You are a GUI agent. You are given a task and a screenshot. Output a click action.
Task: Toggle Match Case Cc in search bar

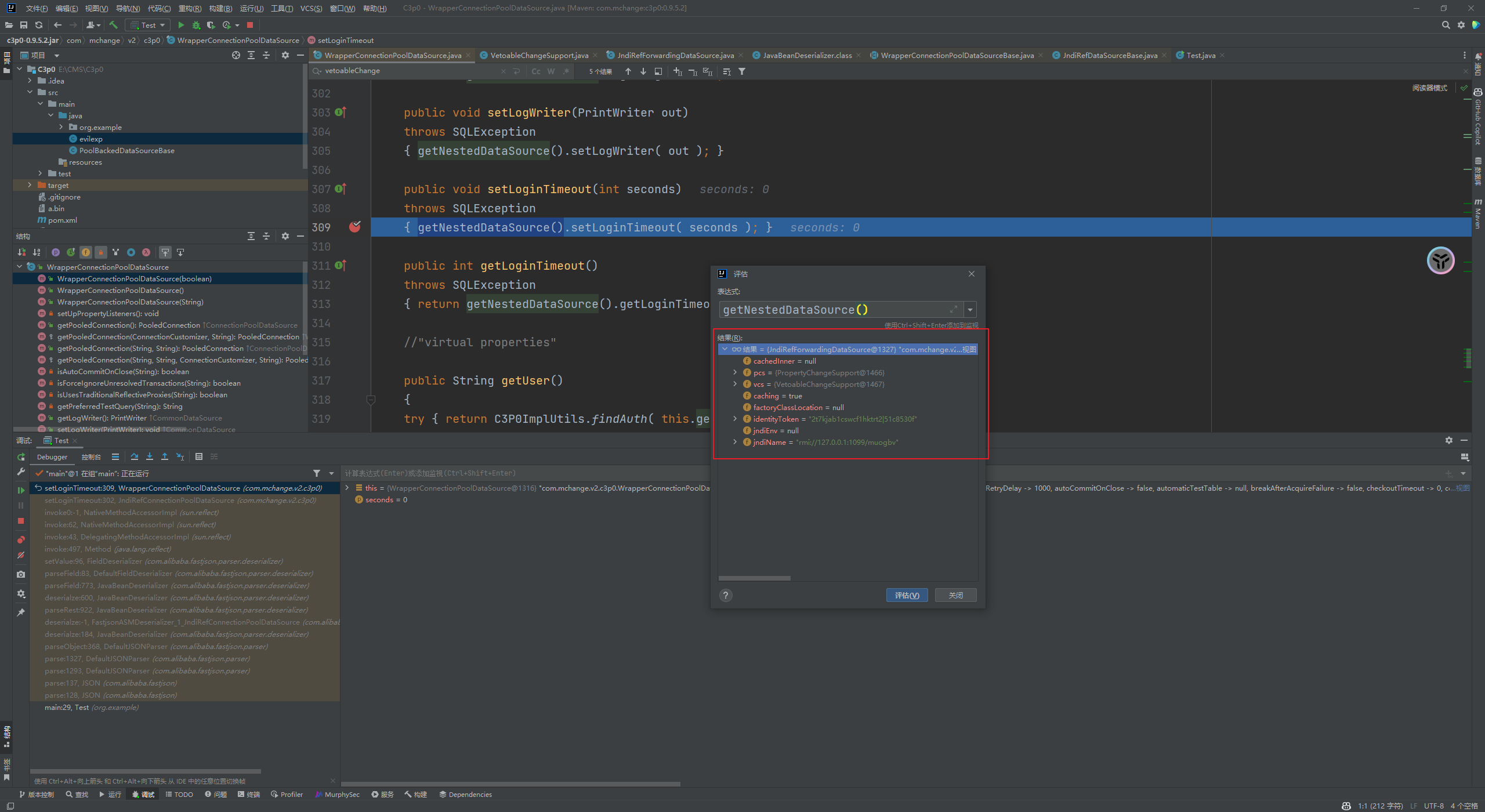click(536, 71)
